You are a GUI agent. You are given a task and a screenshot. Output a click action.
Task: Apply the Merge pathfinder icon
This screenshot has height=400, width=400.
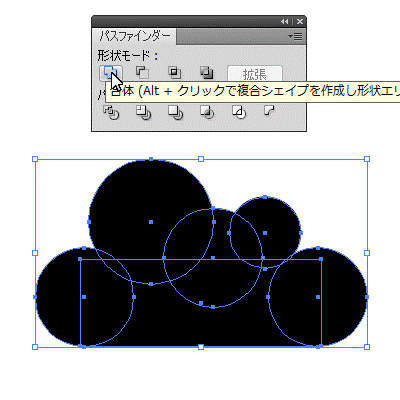[x=175, y=112]
